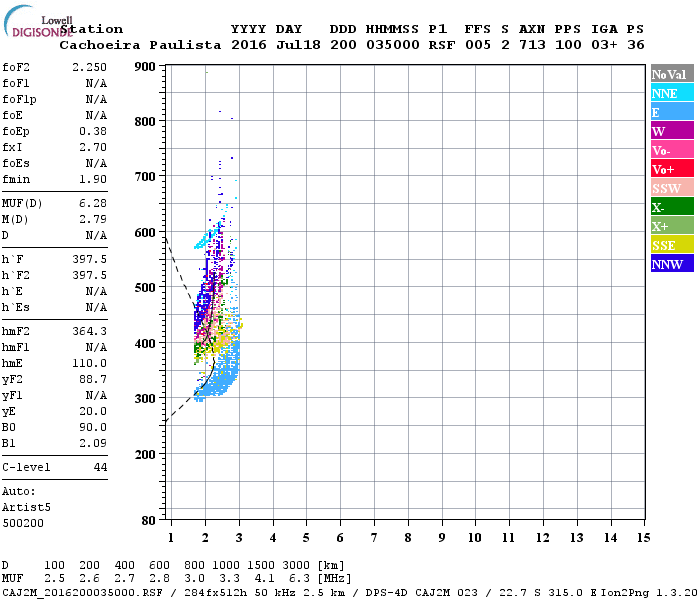Click the 900 km height axis label
The height and width of the screenshot is (600, 700).
pyautogui.click(x=145, y=67)
